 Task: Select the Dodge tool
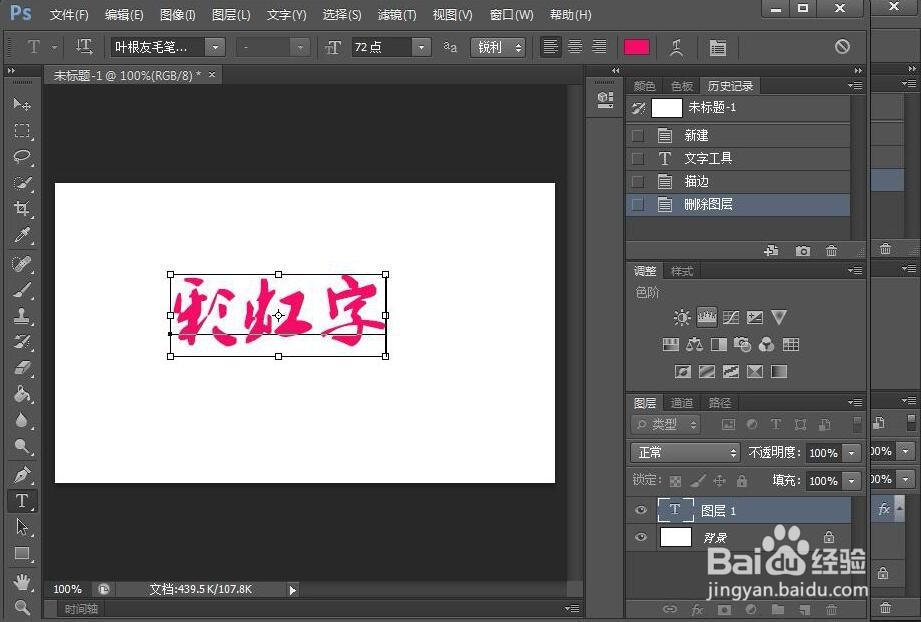22,447
